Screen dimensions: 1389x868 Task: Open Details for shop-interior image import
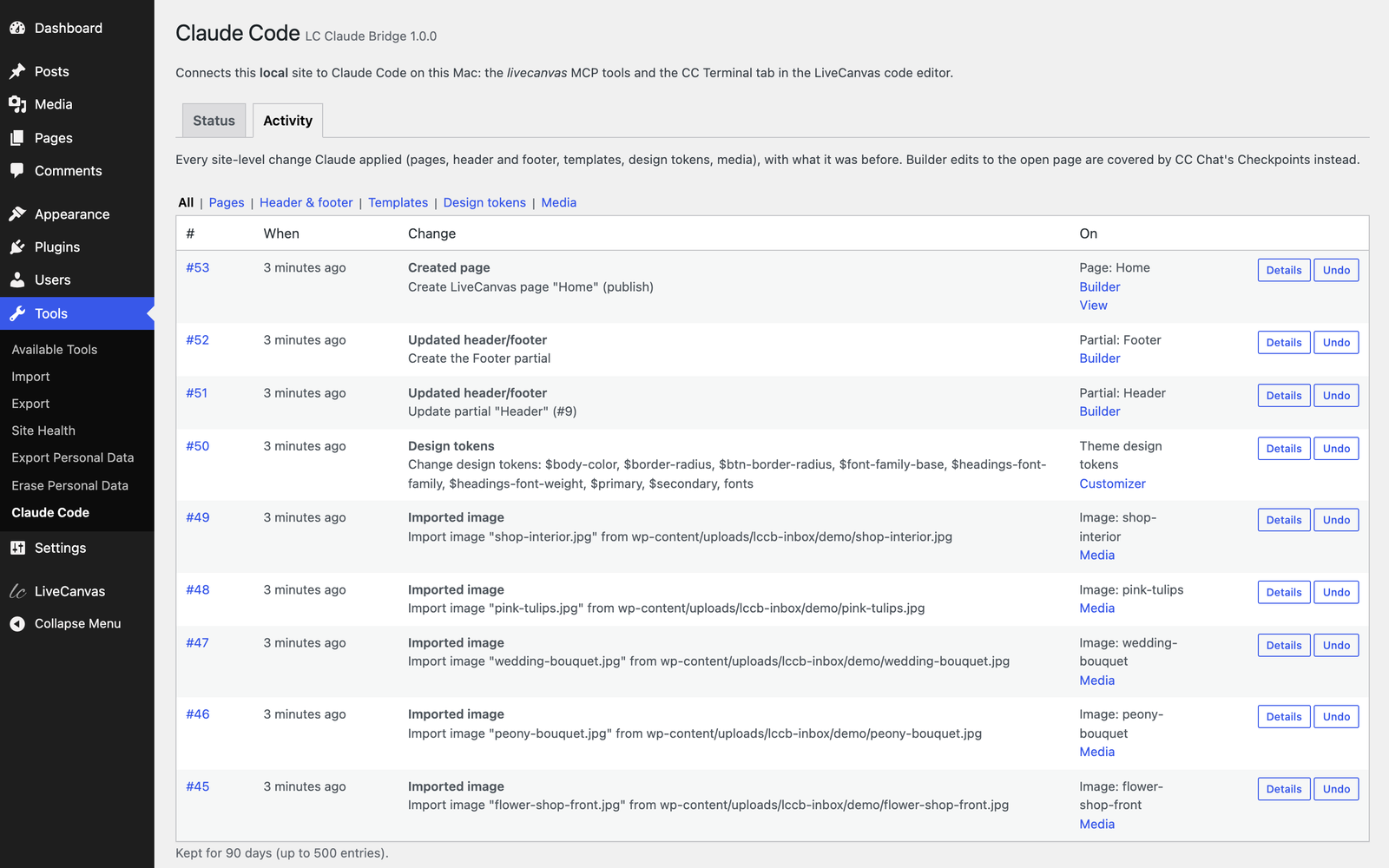coord(1284,520)
